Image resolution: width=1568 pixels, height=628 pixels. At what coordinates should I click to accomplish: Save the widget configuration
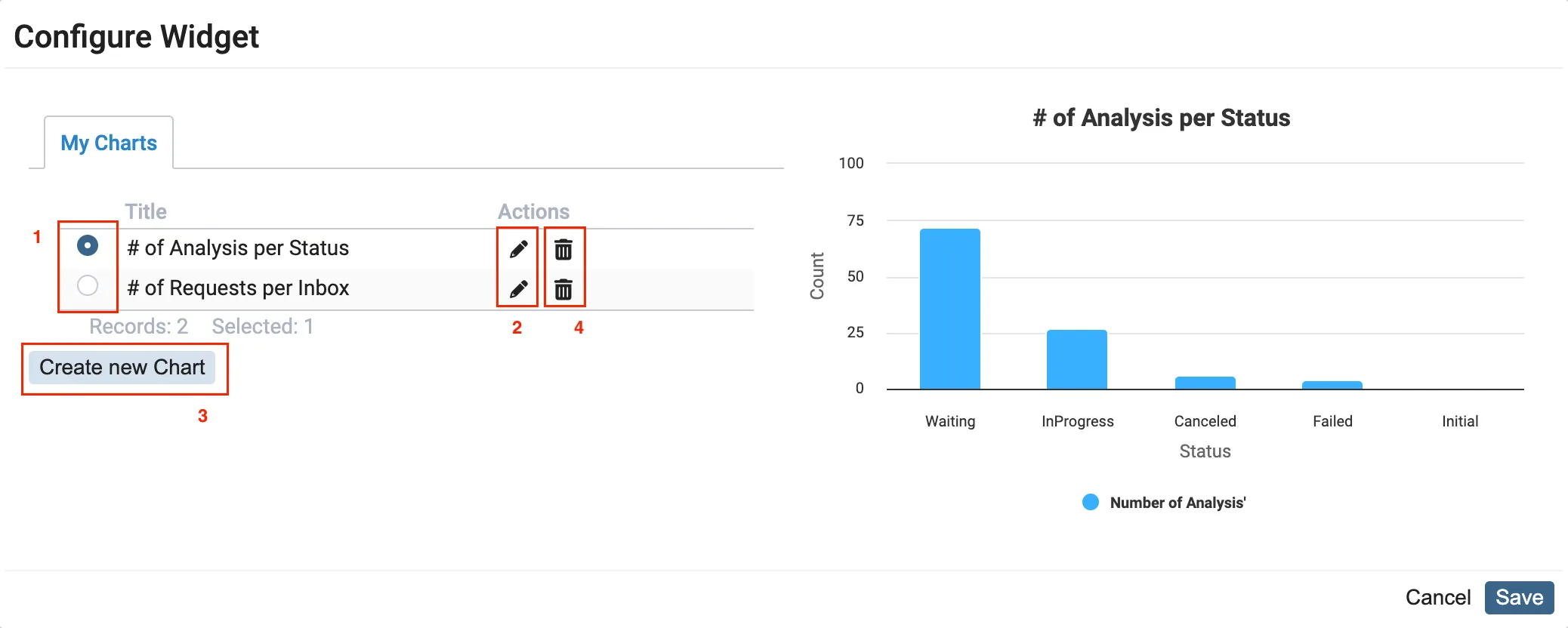tap(1519, 597)
